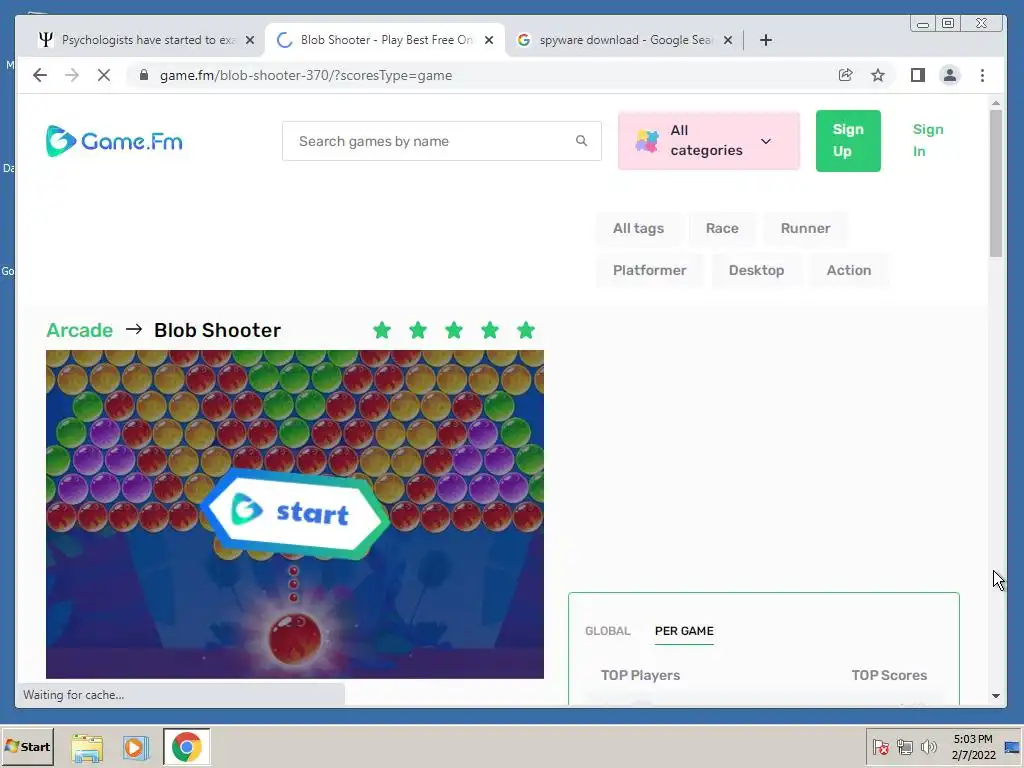This screenshot has width=1024, height=768.
Task: Click the Game.Fm logo
Action: [x=114, y=141]
